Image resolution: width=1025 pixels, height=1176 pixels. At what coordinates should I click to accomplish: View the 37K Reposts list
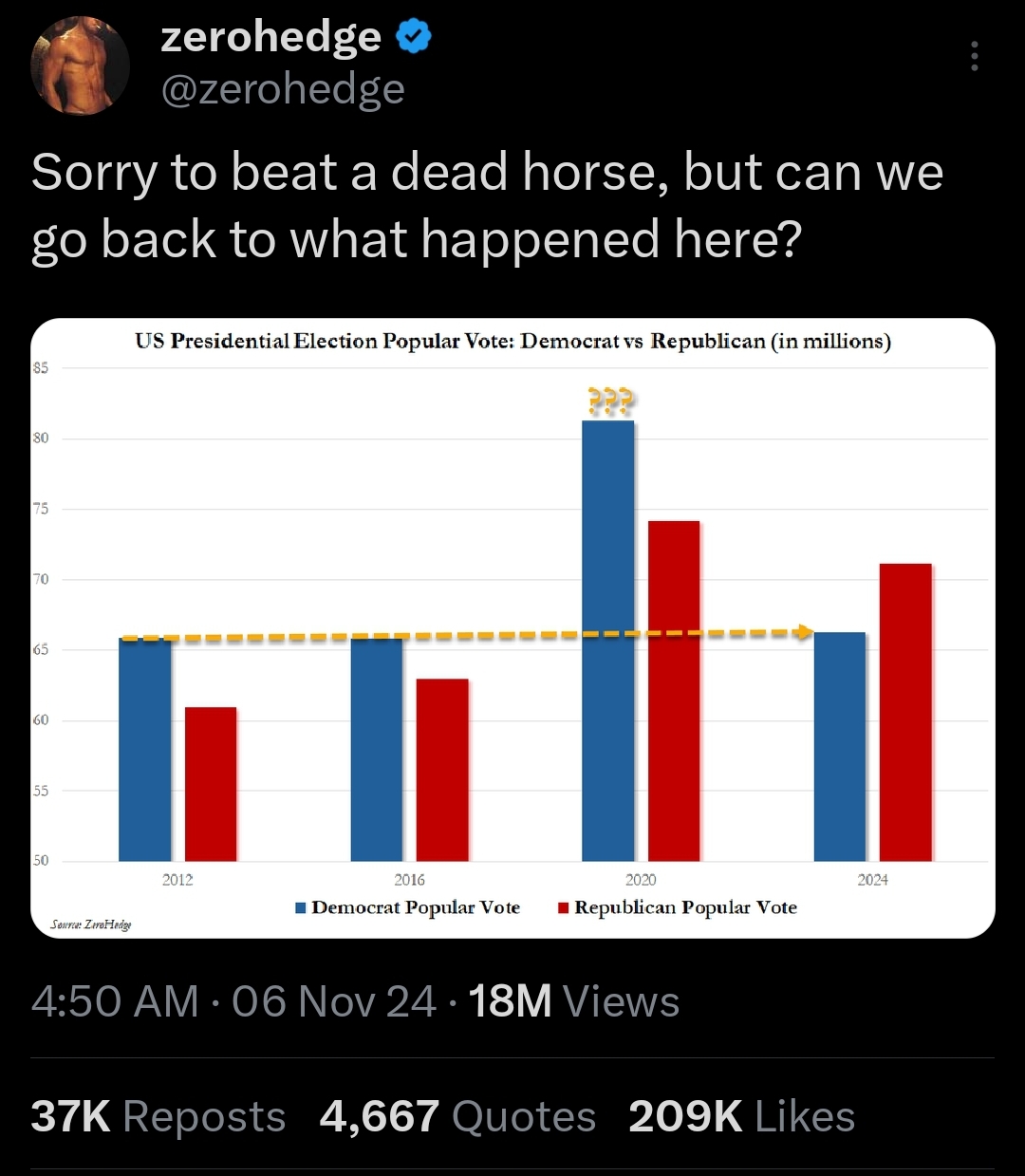[x=158, y=1116]
